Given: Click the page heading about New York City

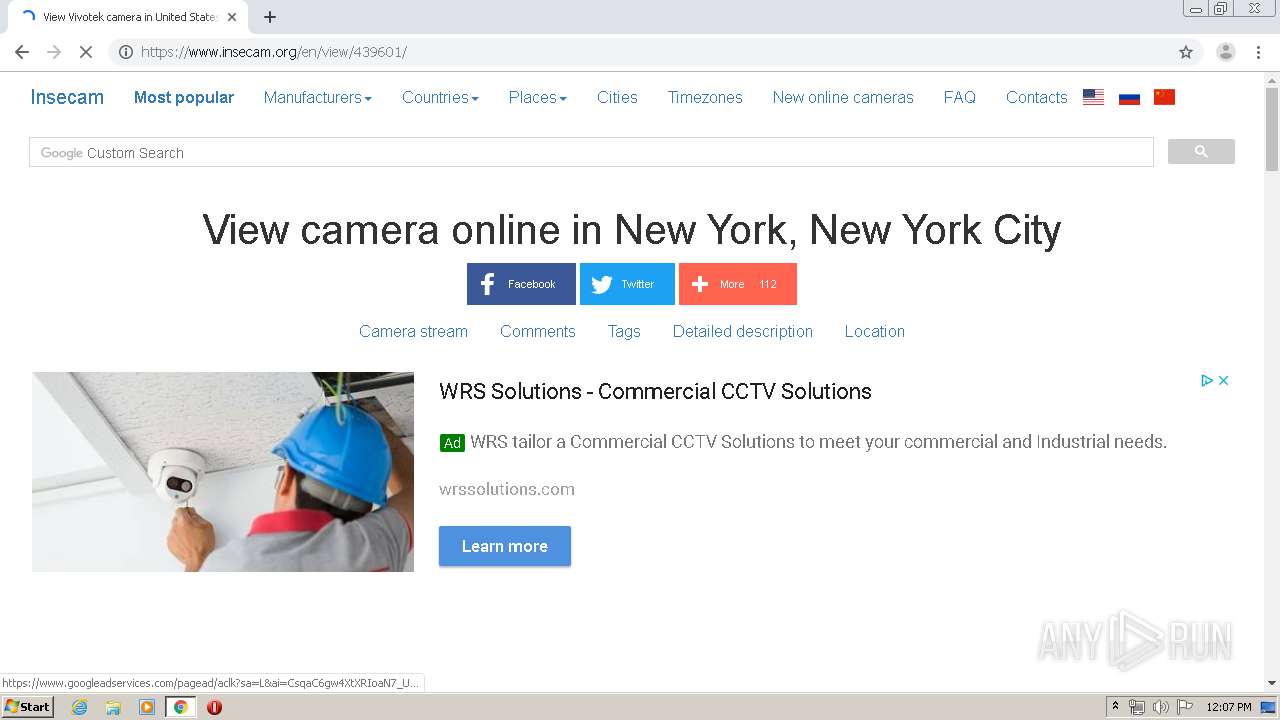Looking at the screenshot, I should pos(632,229).
